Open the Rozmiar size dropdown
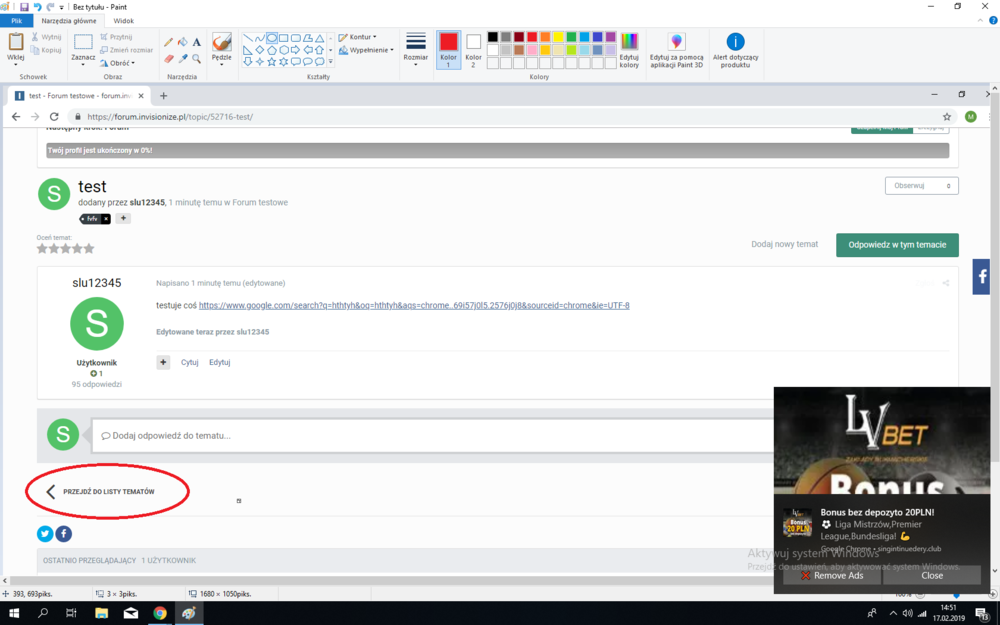Image resolution: width=1000 pixels, height=625 pixels. [416, 48]
